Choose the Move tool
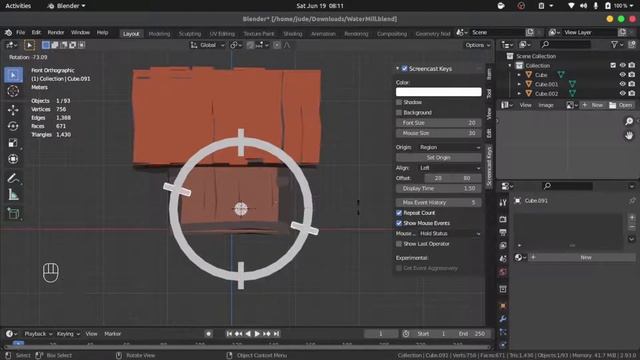The height and width of the screenshot is (360, 640). [13, 110]
